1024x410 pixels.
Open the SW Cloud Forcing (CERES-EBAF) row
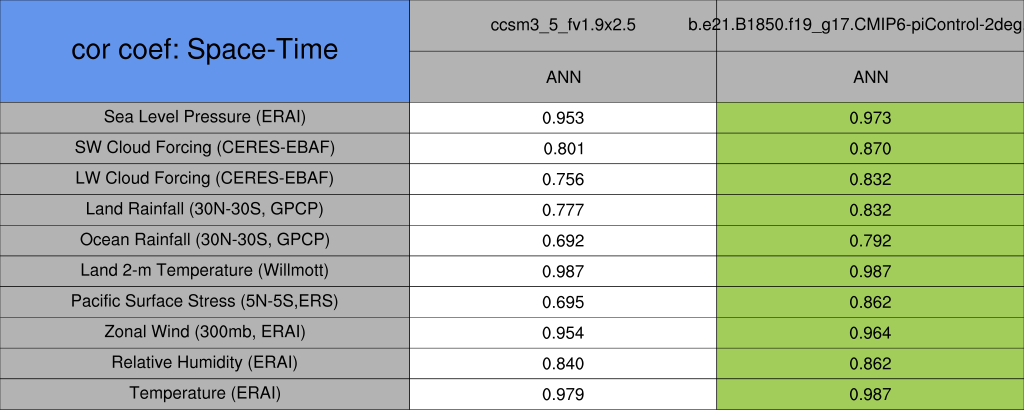pos(204,148)
